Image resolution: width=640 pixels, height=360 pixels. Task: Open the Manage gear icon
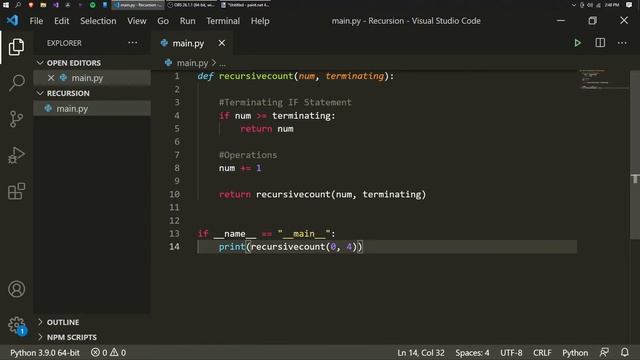pos(16,325)
